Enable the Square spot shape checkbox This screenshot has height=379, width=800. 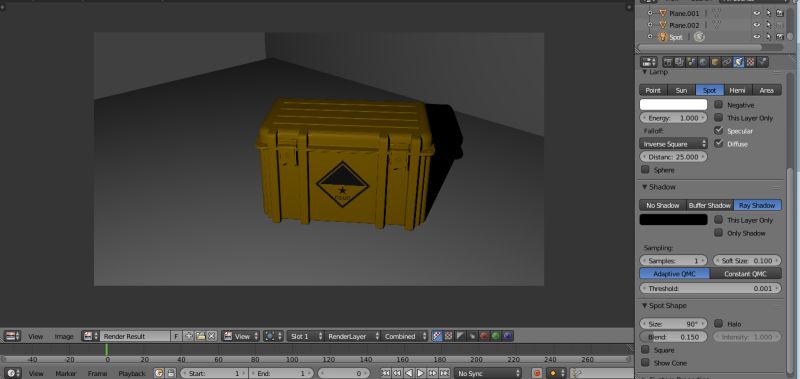pos(645,350)
